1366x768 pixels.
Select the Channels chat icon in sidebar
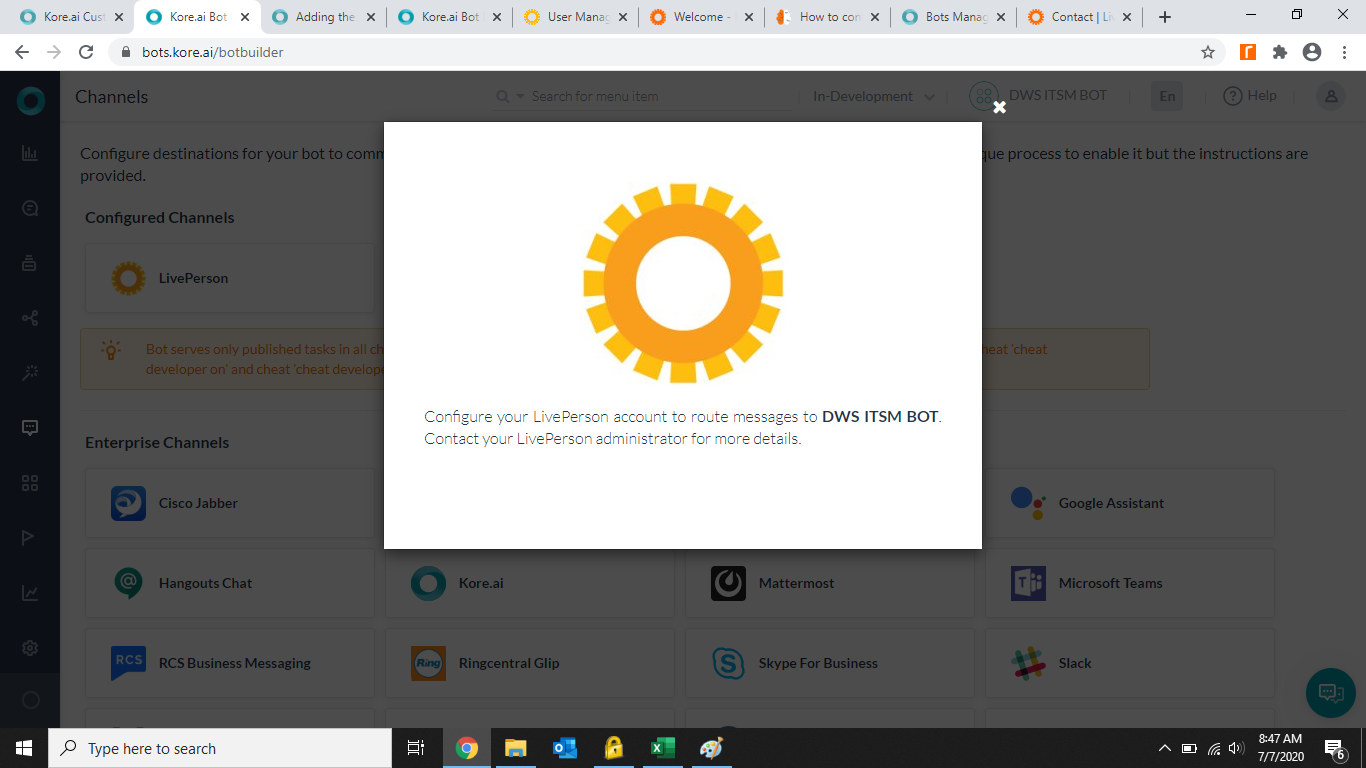[30, 428]
